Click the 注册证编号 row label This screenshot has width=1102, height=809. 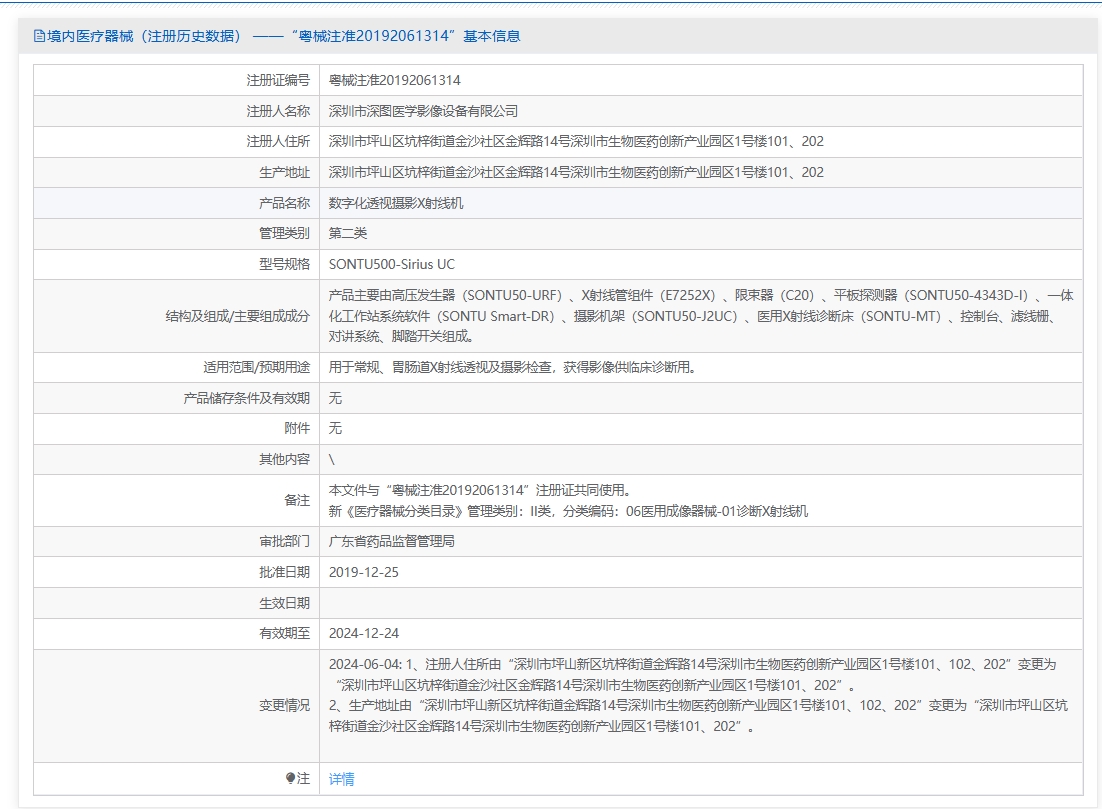pyautogui.click(x=278, y=80)
